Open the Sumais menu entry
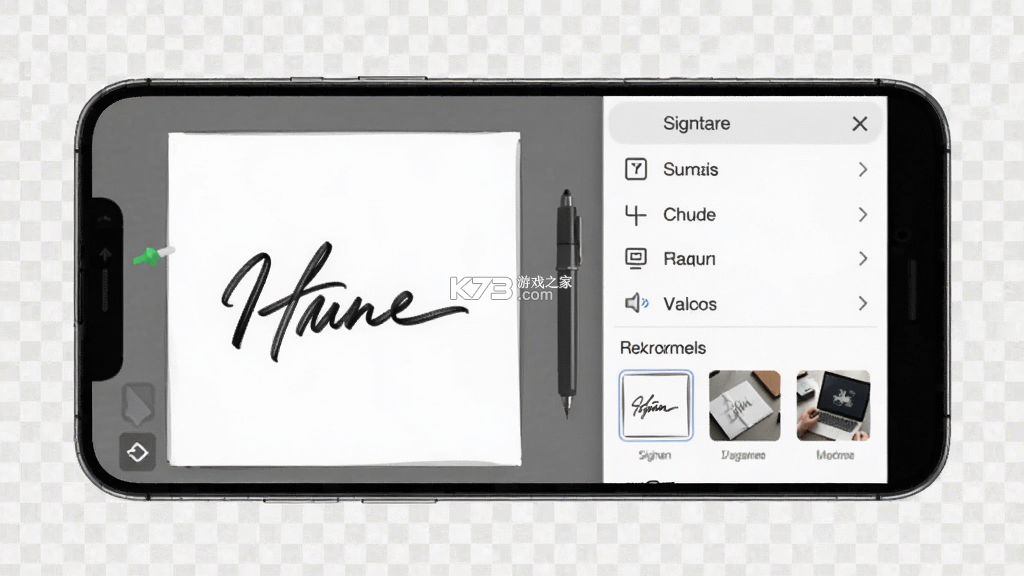The height and width of the screenshot is (576, 1024). 746,170
